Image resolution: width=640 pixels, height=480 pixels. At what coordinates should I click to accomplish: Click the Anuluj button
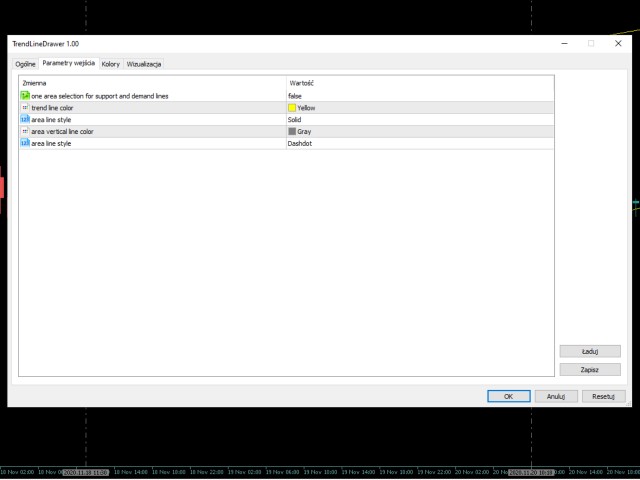click(556, 396)
